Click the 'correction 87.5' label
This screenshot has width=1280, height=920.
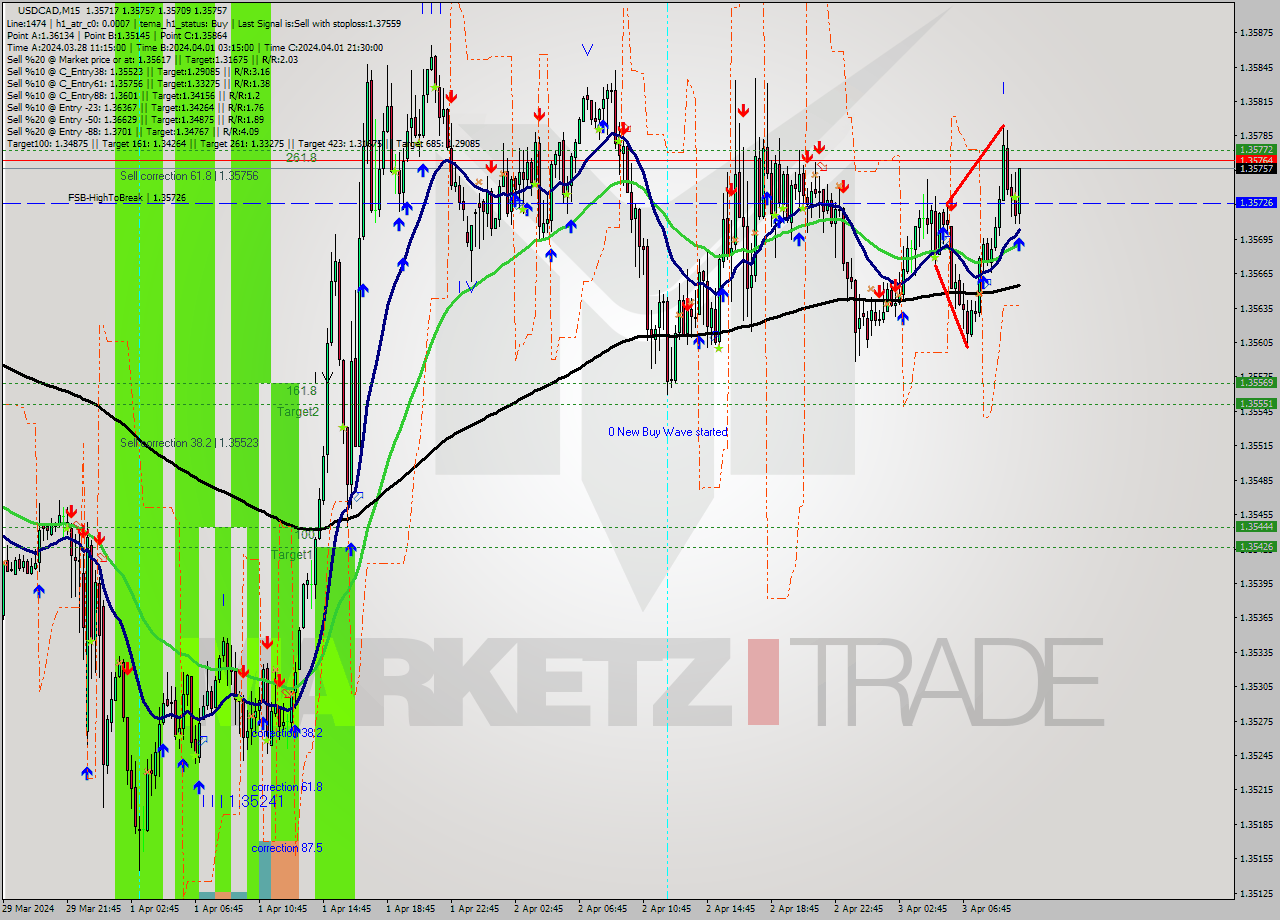[287, 848]
